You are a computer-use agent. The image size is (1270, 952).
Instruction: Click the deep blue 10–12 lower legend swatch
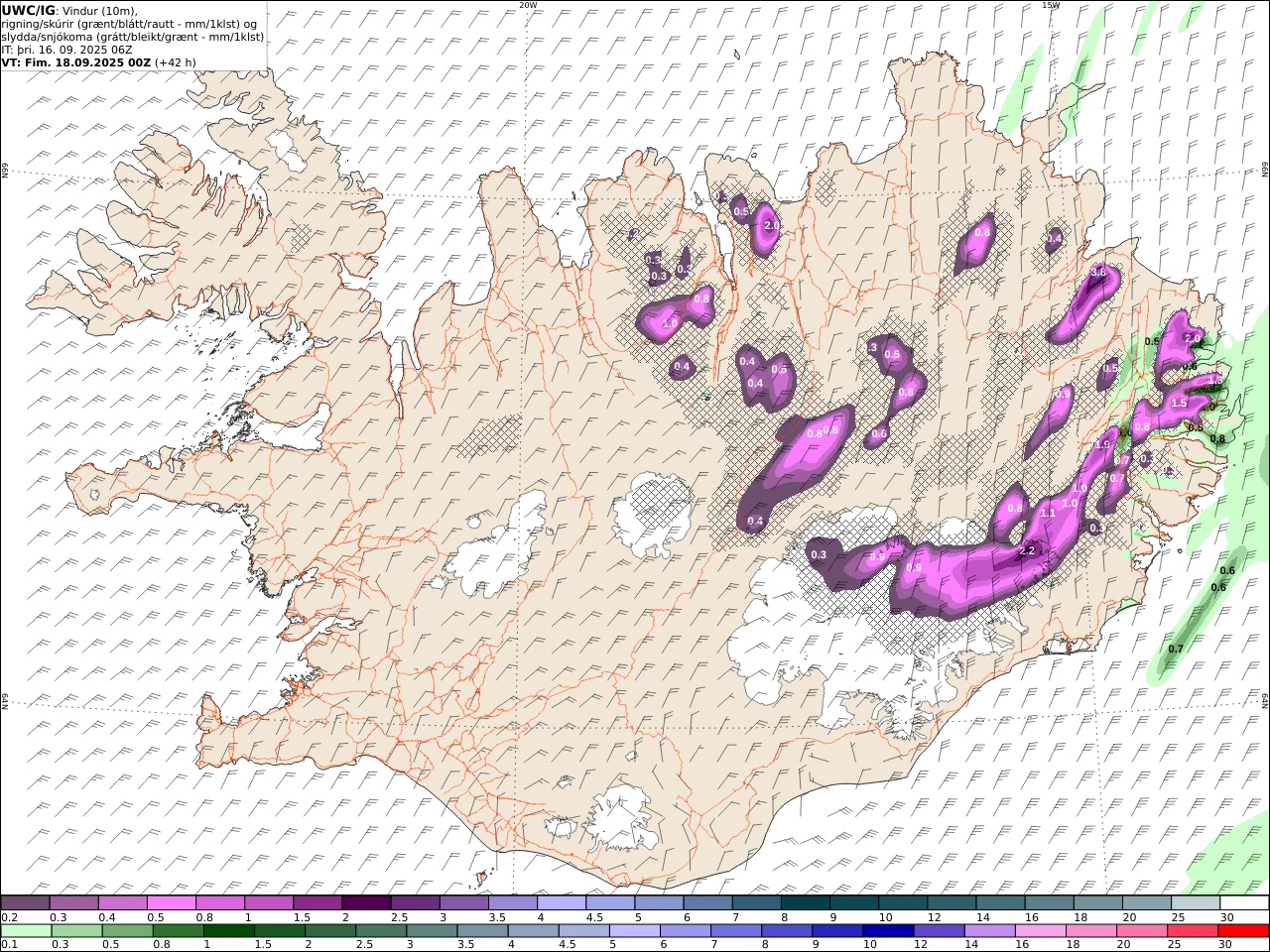coord(887,931)
